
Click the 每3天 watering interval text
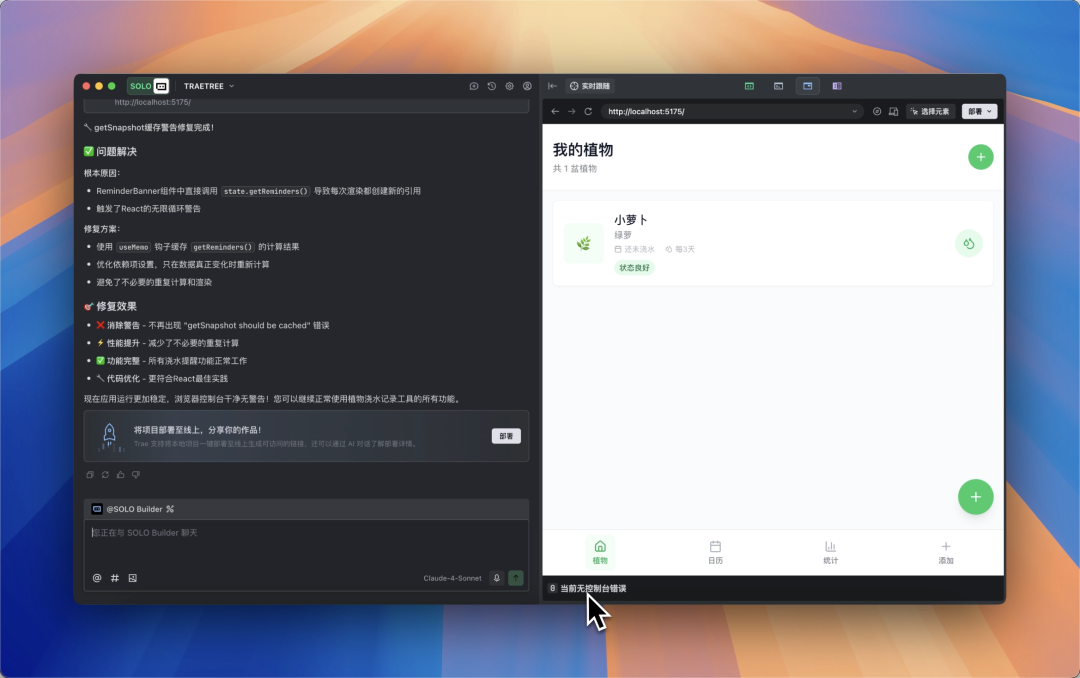coord(685,249)
